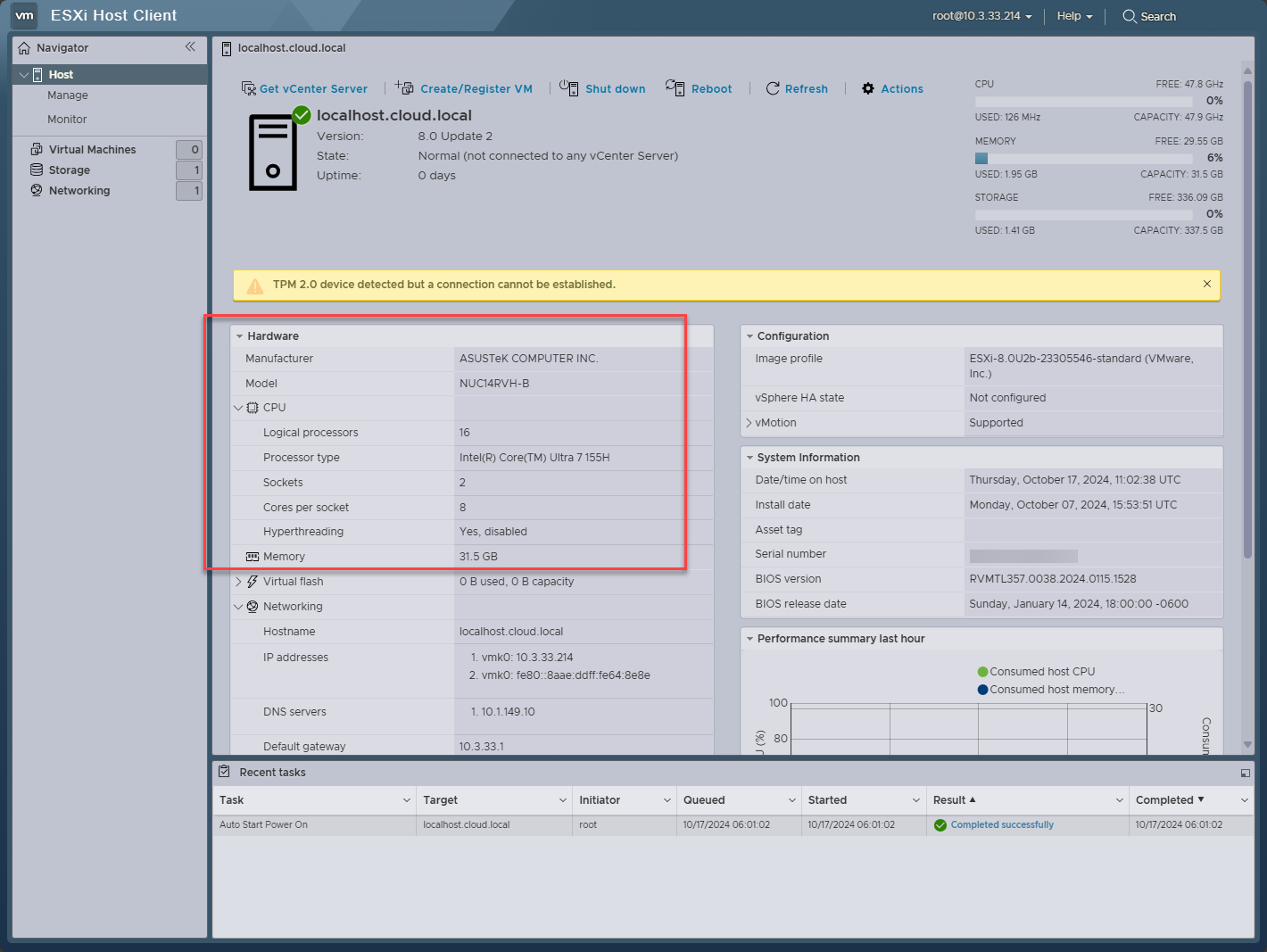Image resolution: width=1267 pixels, height=952 pixels.
Task: Open the Help dropdown menu
Action: click(1074, 16)
